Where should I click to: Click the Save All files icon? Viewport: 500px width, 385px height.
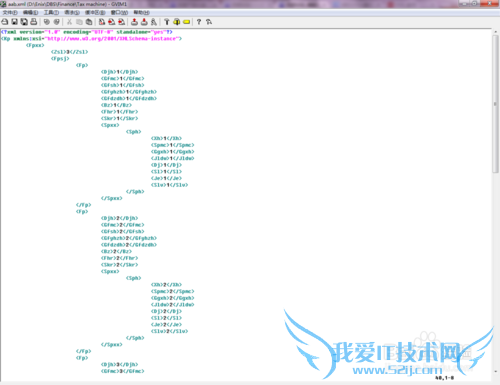tap(24, 22)
